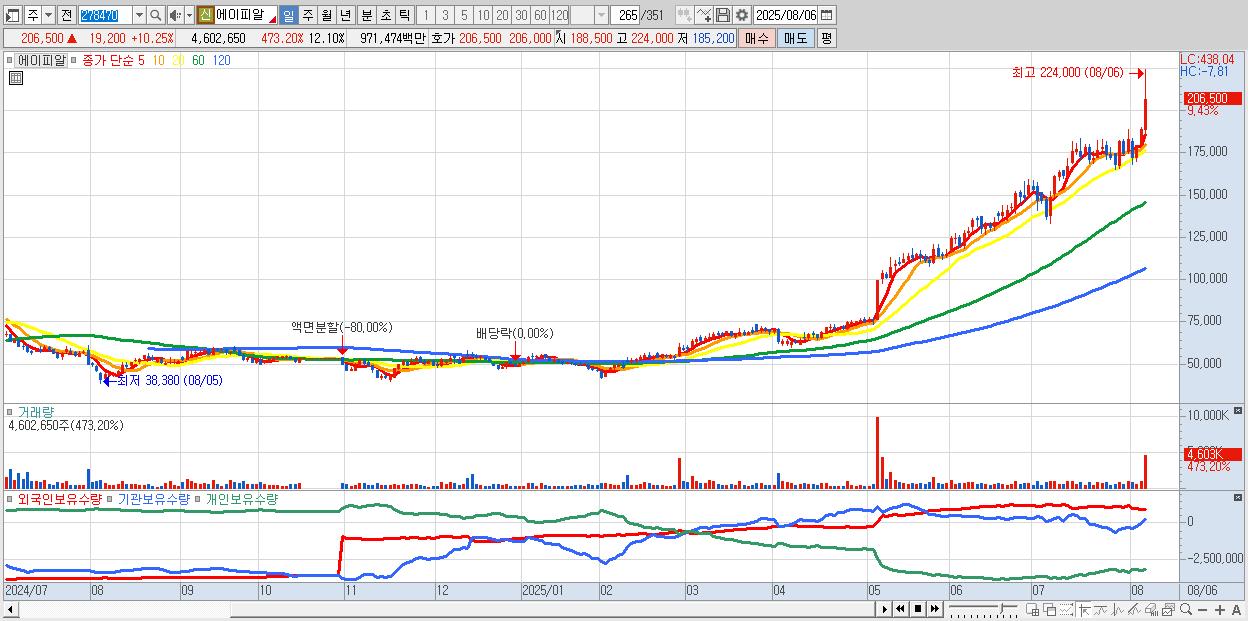Click the letter A text icon at bottom right
1248x621 pixels.
click(x=1237, y=610)
